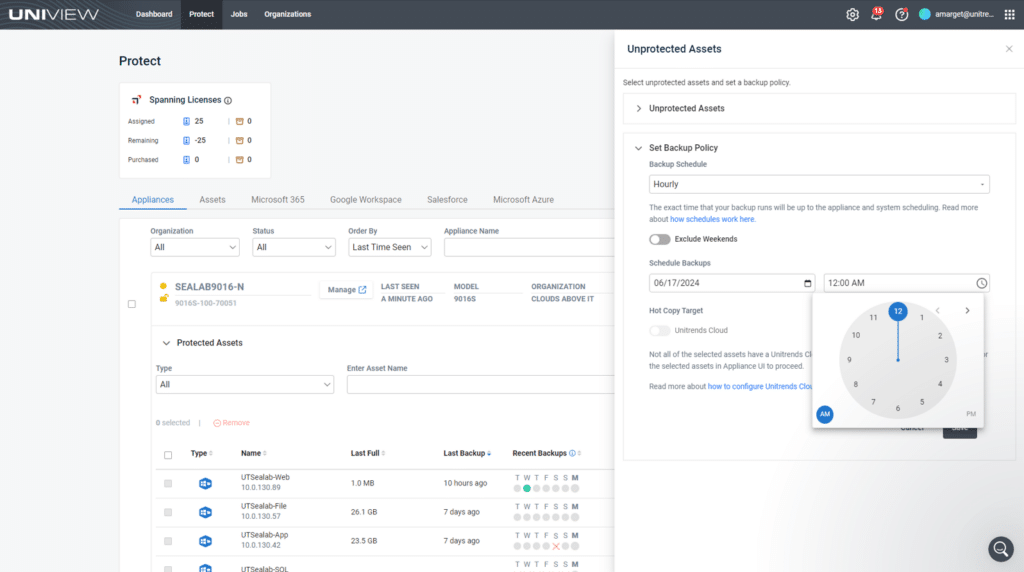Open the apps grid icon
This screenshot has height=572, width=1024.
click(1009, 14)
